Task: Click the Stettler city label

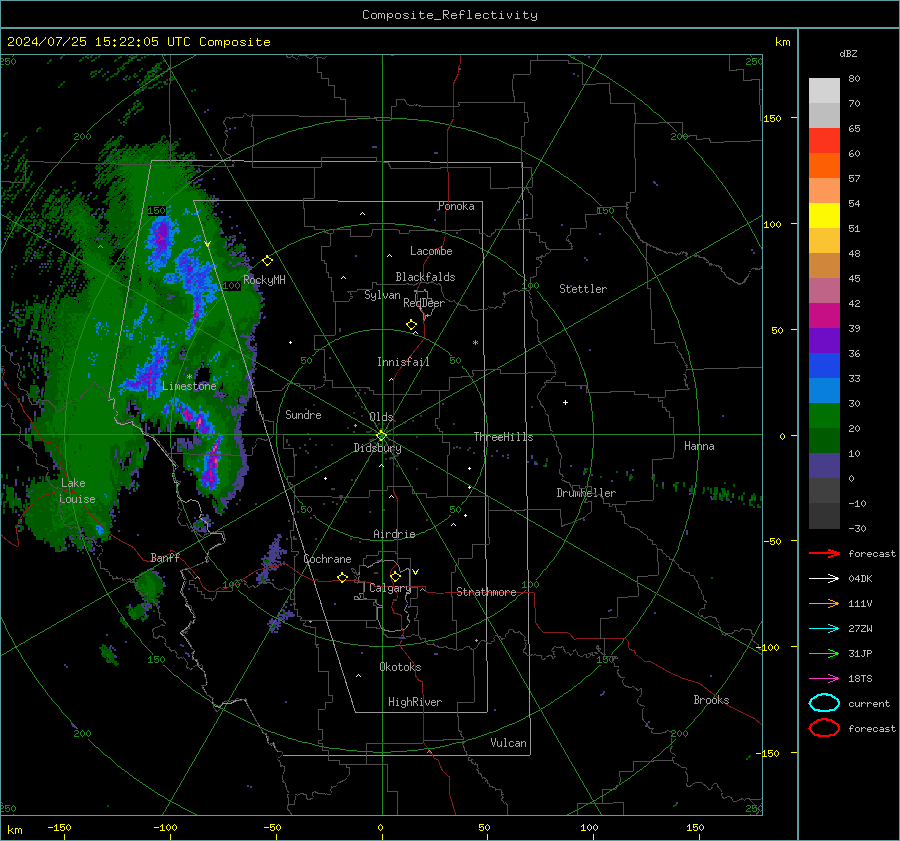Action: click(583, 289)
